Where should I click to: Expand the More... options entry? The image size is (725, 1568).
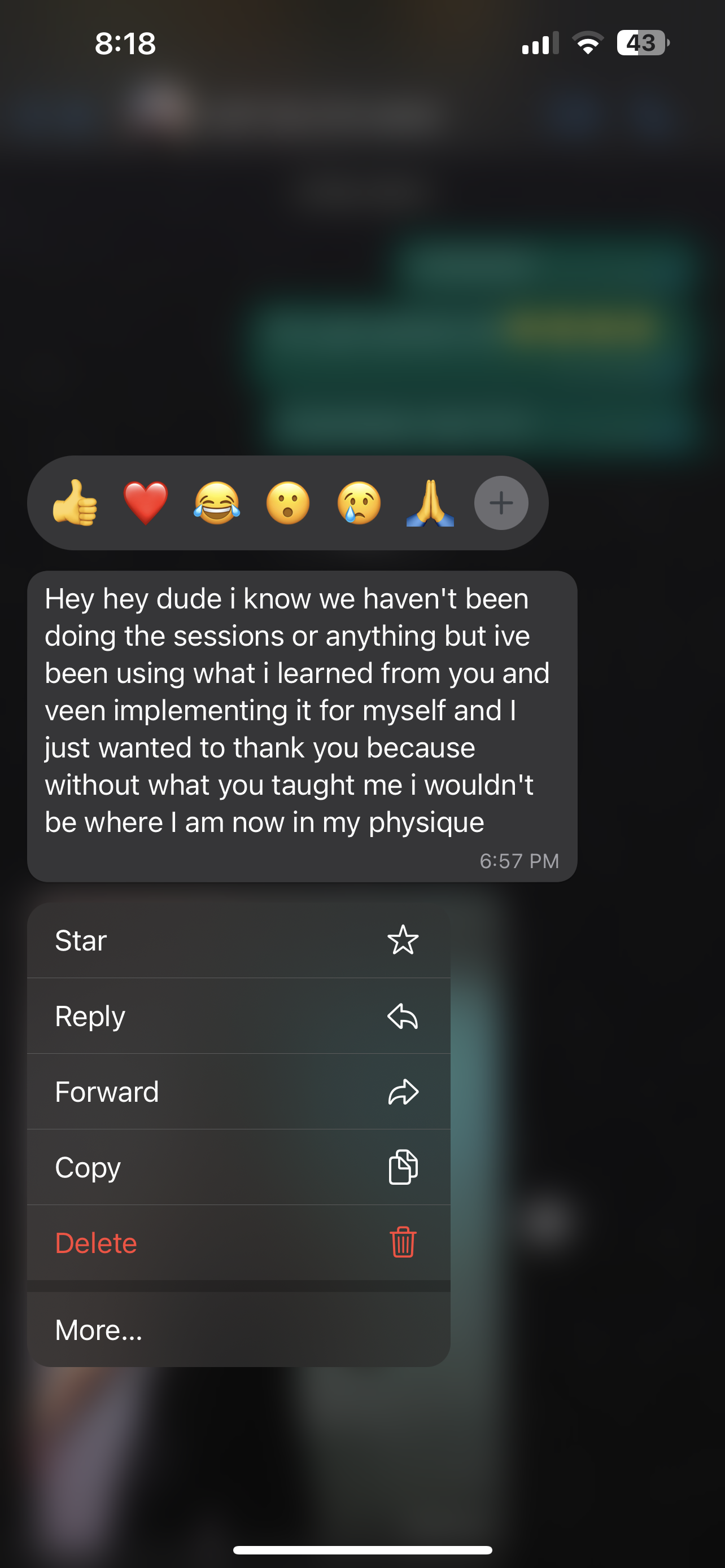click(239, 1330)
